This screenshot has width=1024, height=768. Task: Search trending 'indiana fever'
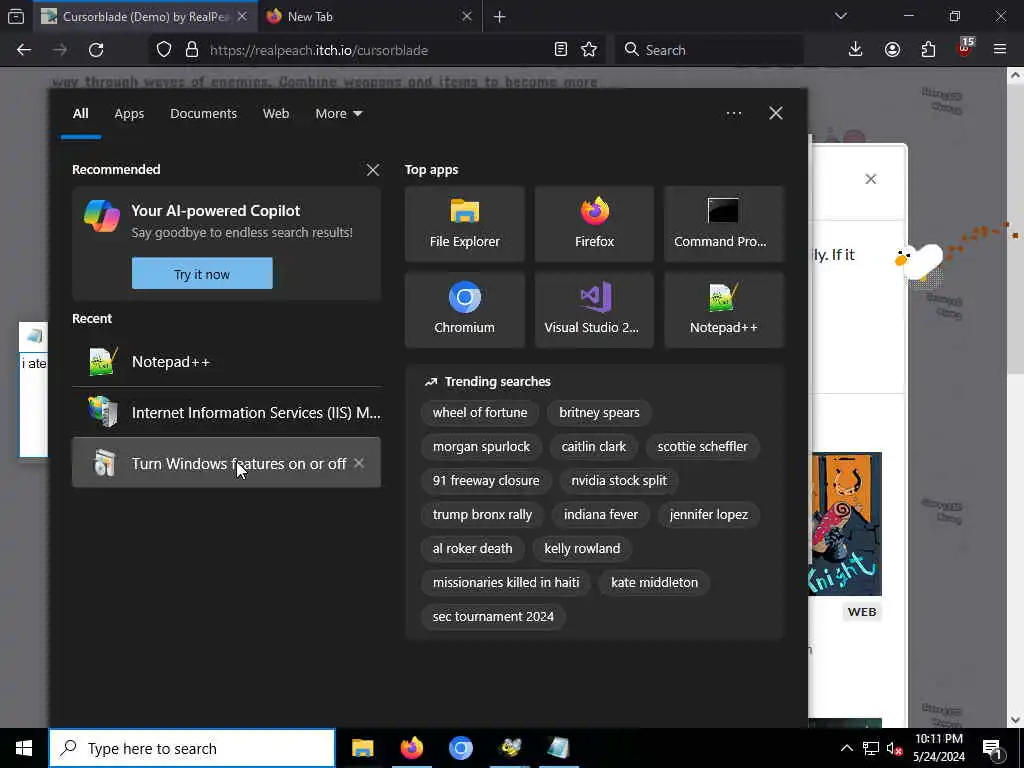[x=601, y=515]
